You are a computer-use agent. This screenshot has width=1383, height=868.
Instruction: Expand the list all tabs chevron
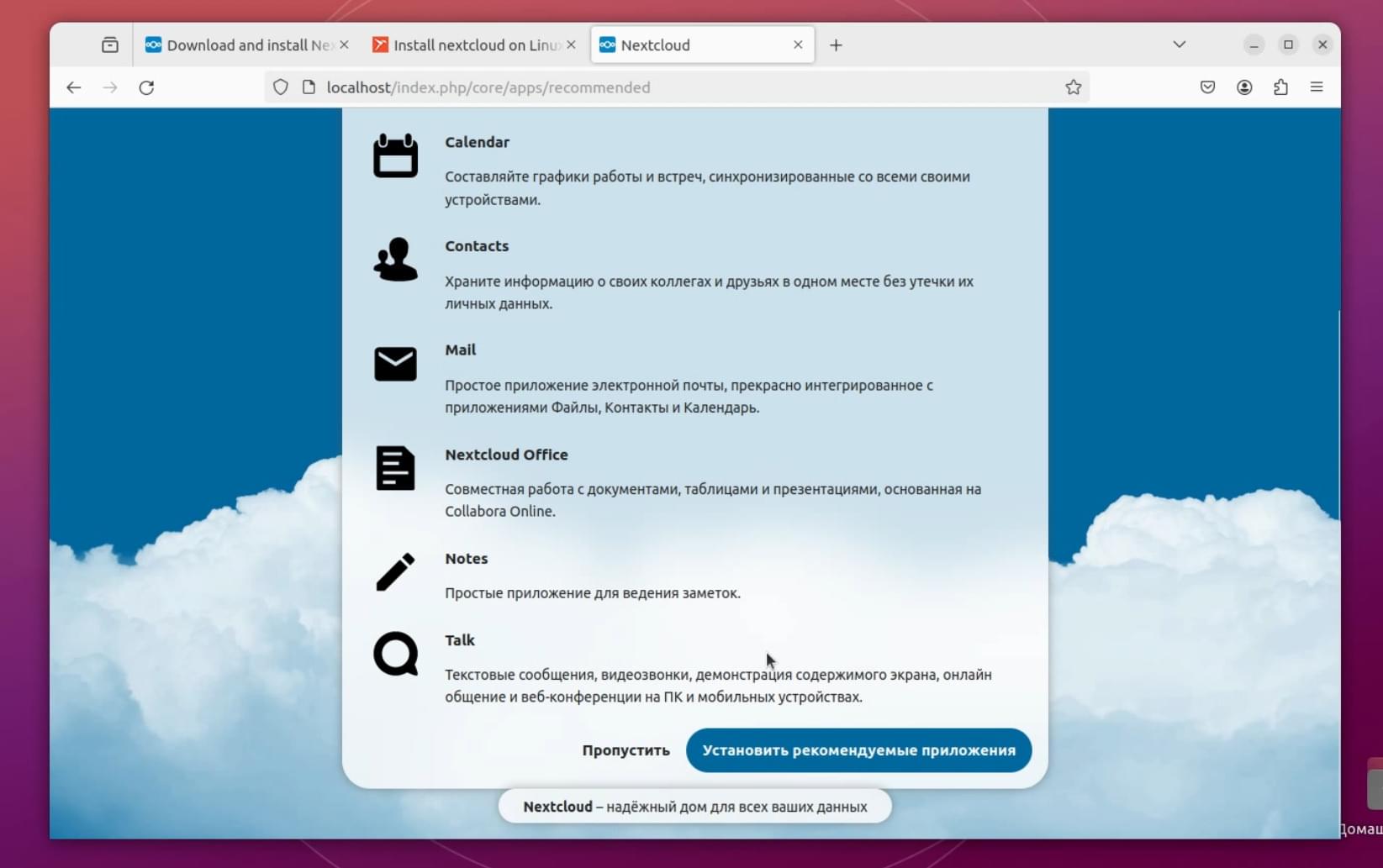1180,45
